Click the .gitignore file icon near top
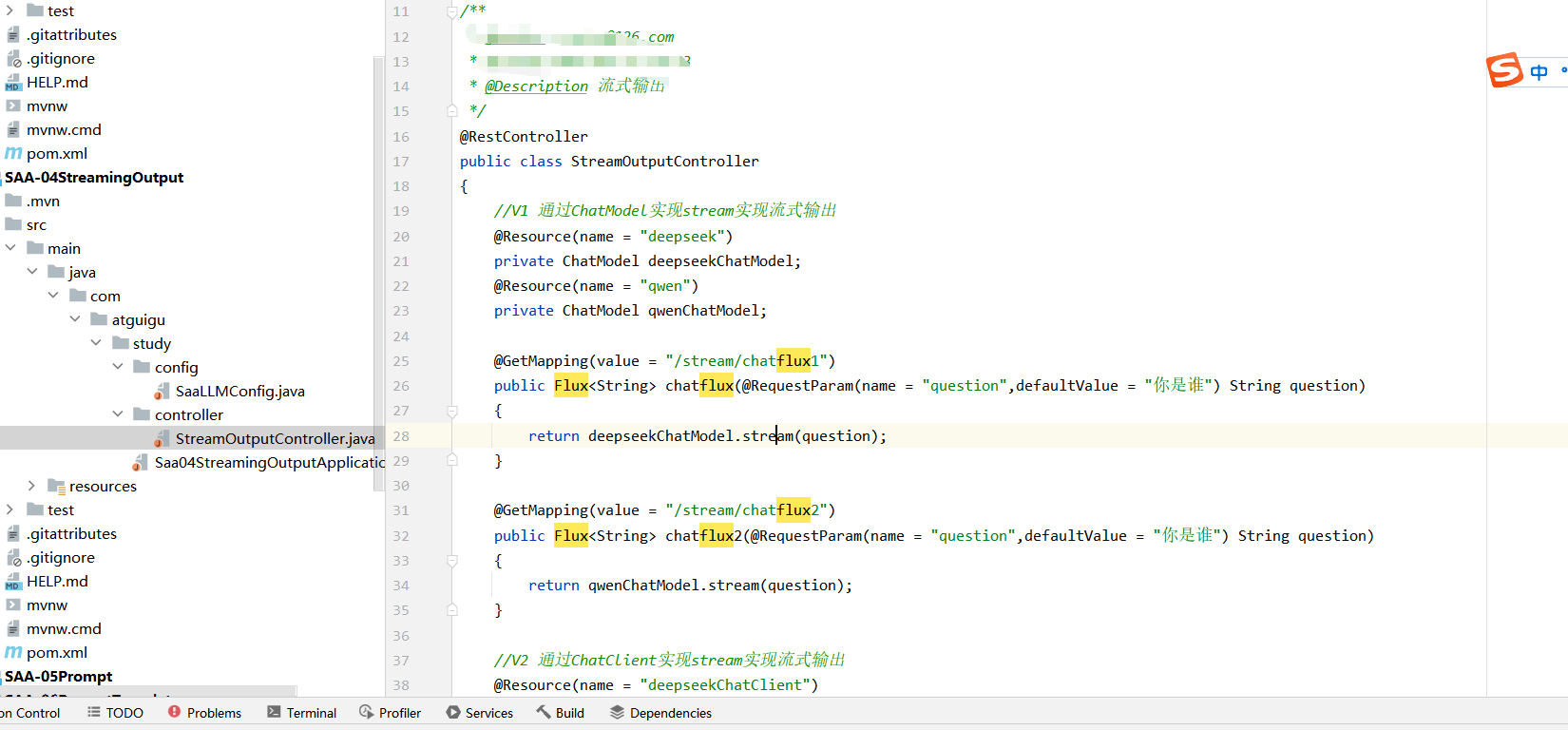 (x=13, y=59)
